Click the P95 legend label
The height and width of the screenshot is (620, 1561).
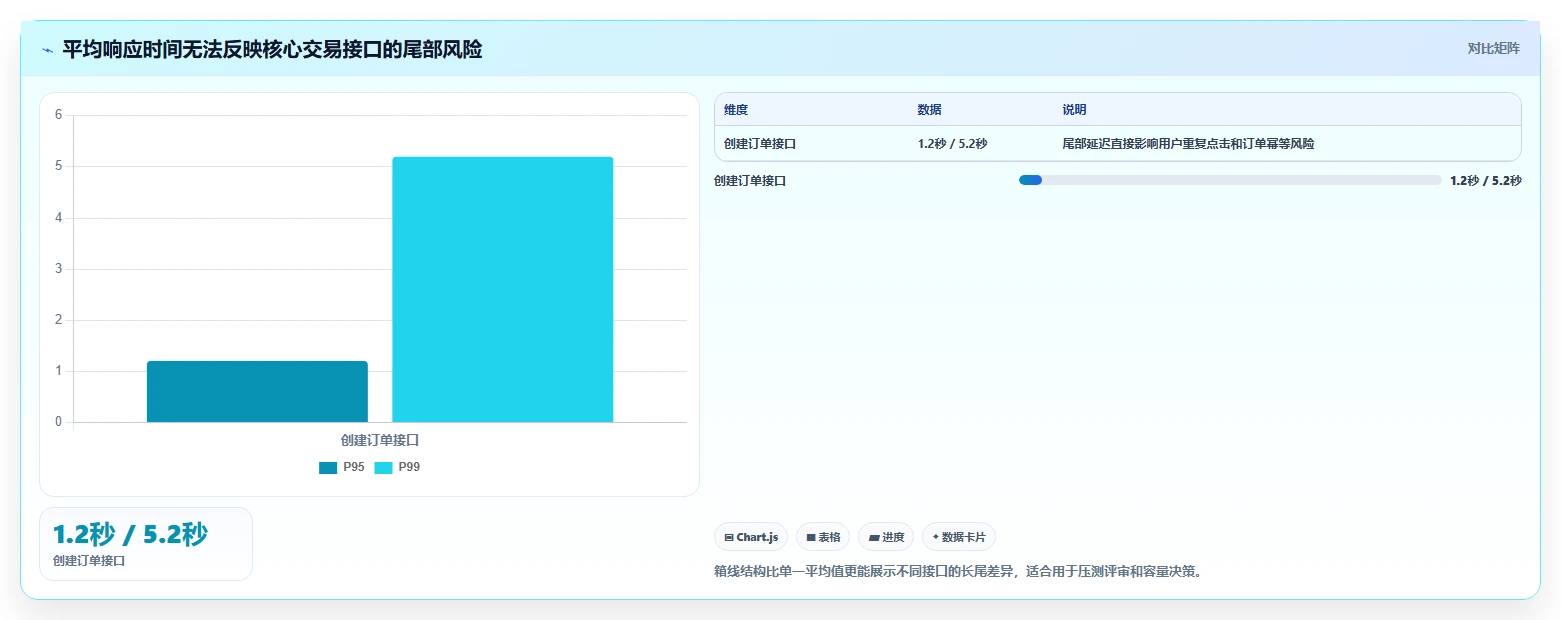click(354, 467)
